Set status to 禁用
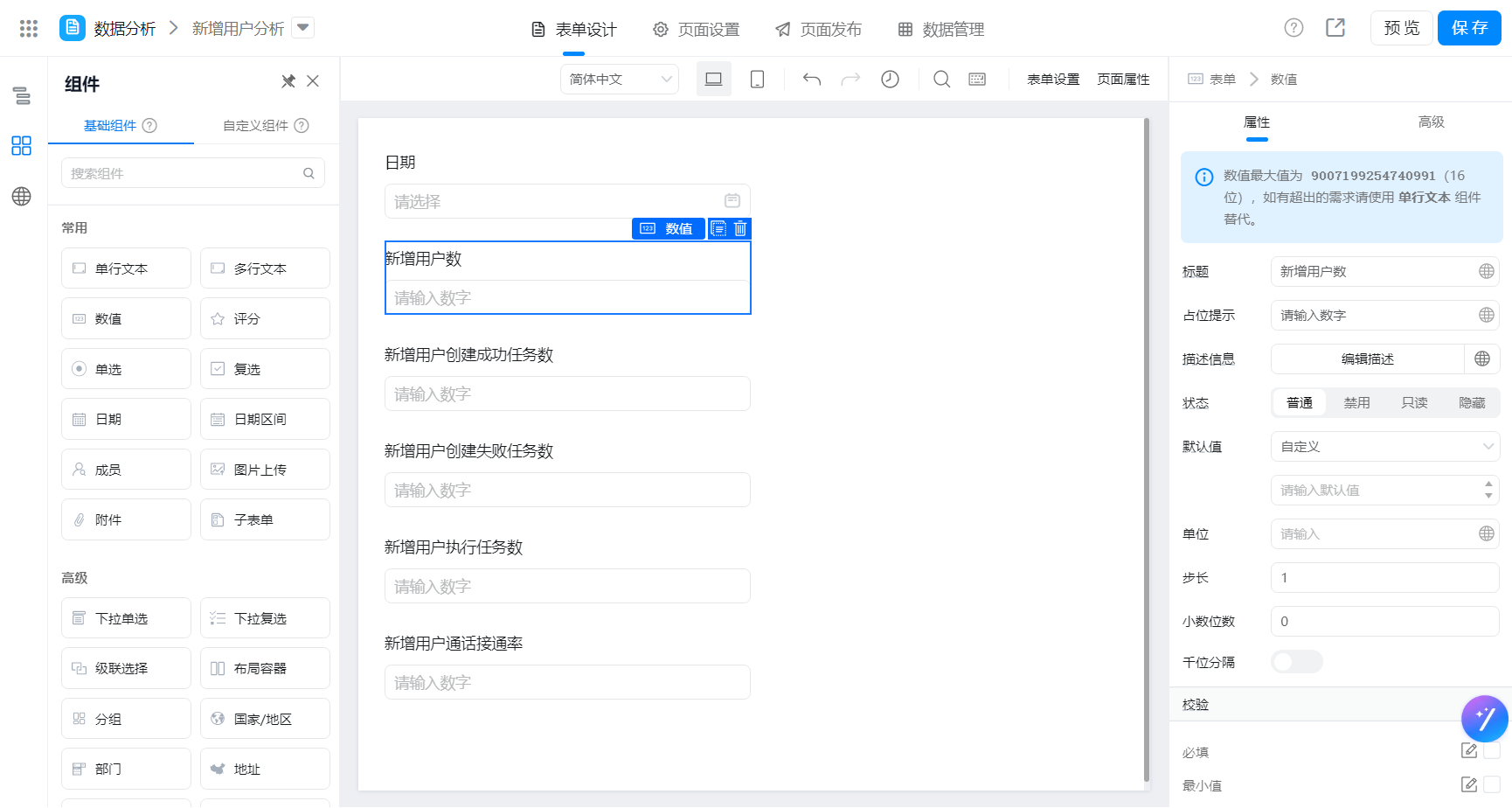The image size is (1512, 808). [x=1356, y=402]
